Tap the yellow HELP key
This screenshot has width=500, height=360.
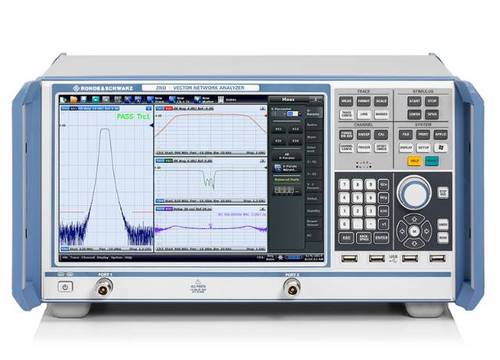pyautogui.click(x=415, y=161)
